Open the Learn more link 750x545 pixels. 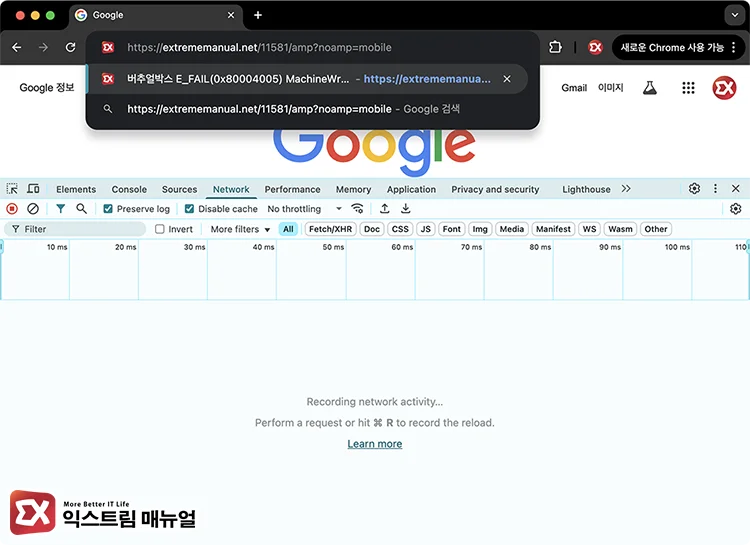click(x=375, y=444)
